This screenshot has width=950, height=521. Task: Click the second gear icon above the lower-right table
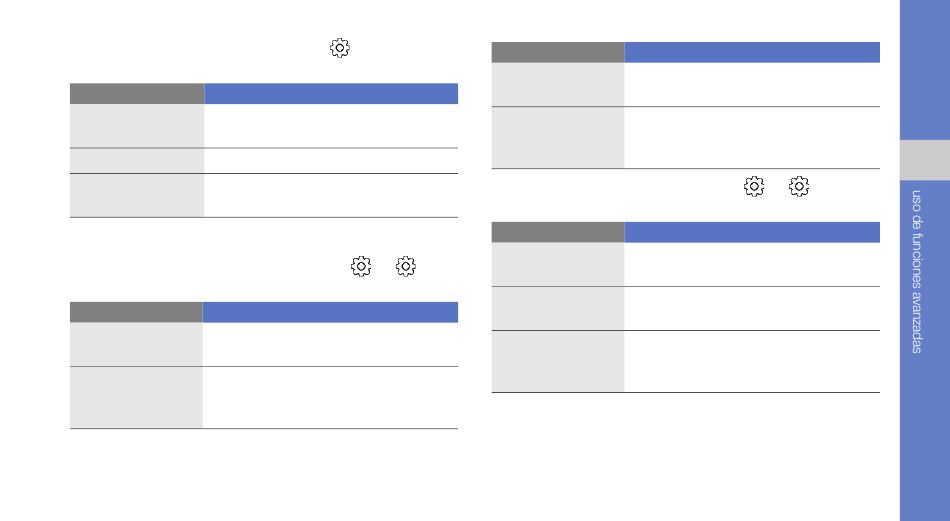(x=799, y=187)
